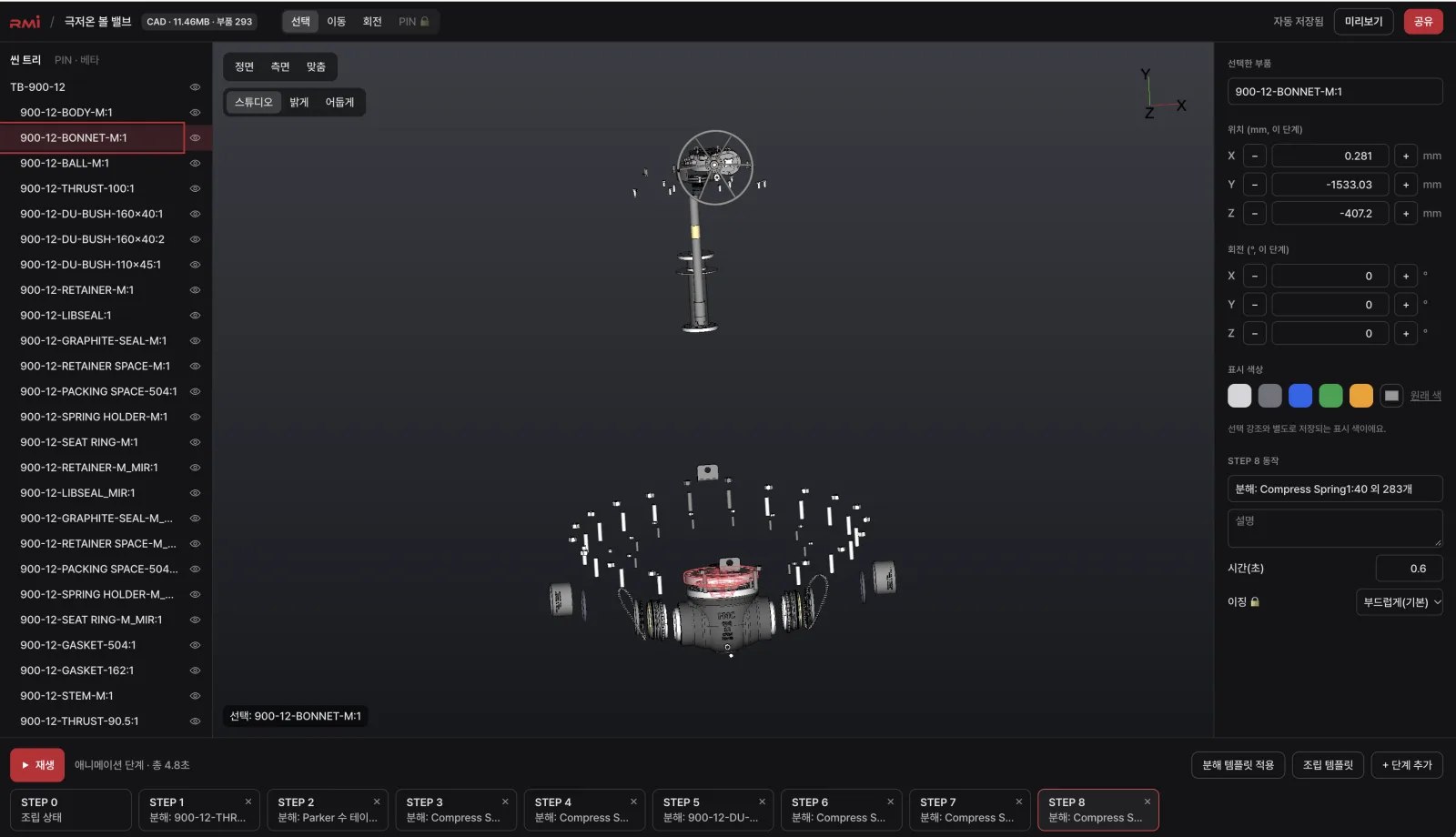Image resolution: width=1456 pixels, height=837 pixels.
Task: Click the 원래 색 reset color link
Action: click(1426, 396)
